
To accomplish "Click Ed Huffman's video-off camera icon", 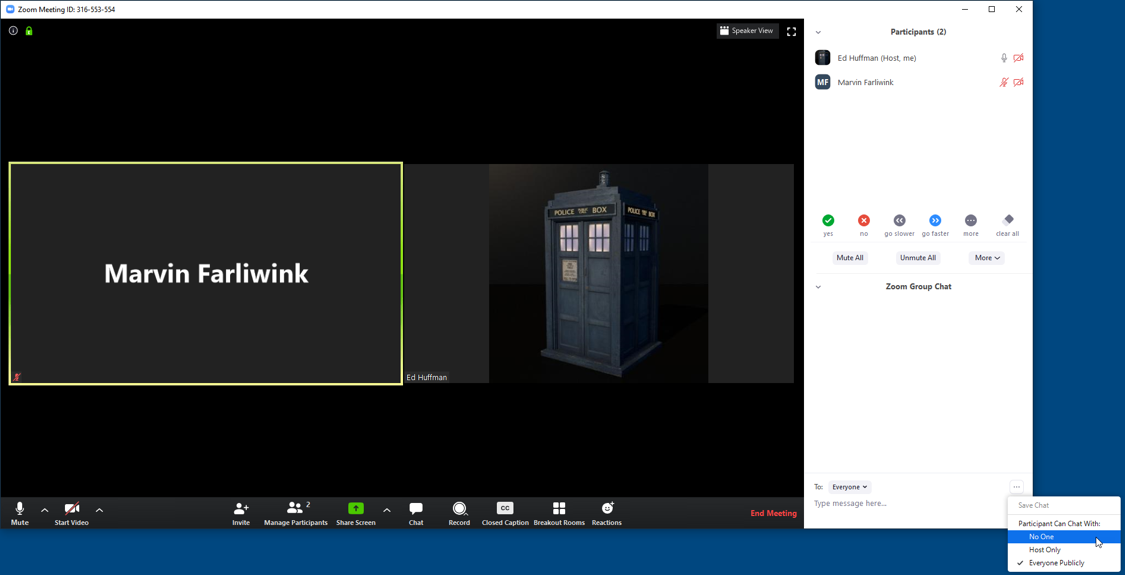I will (1018, 58).
